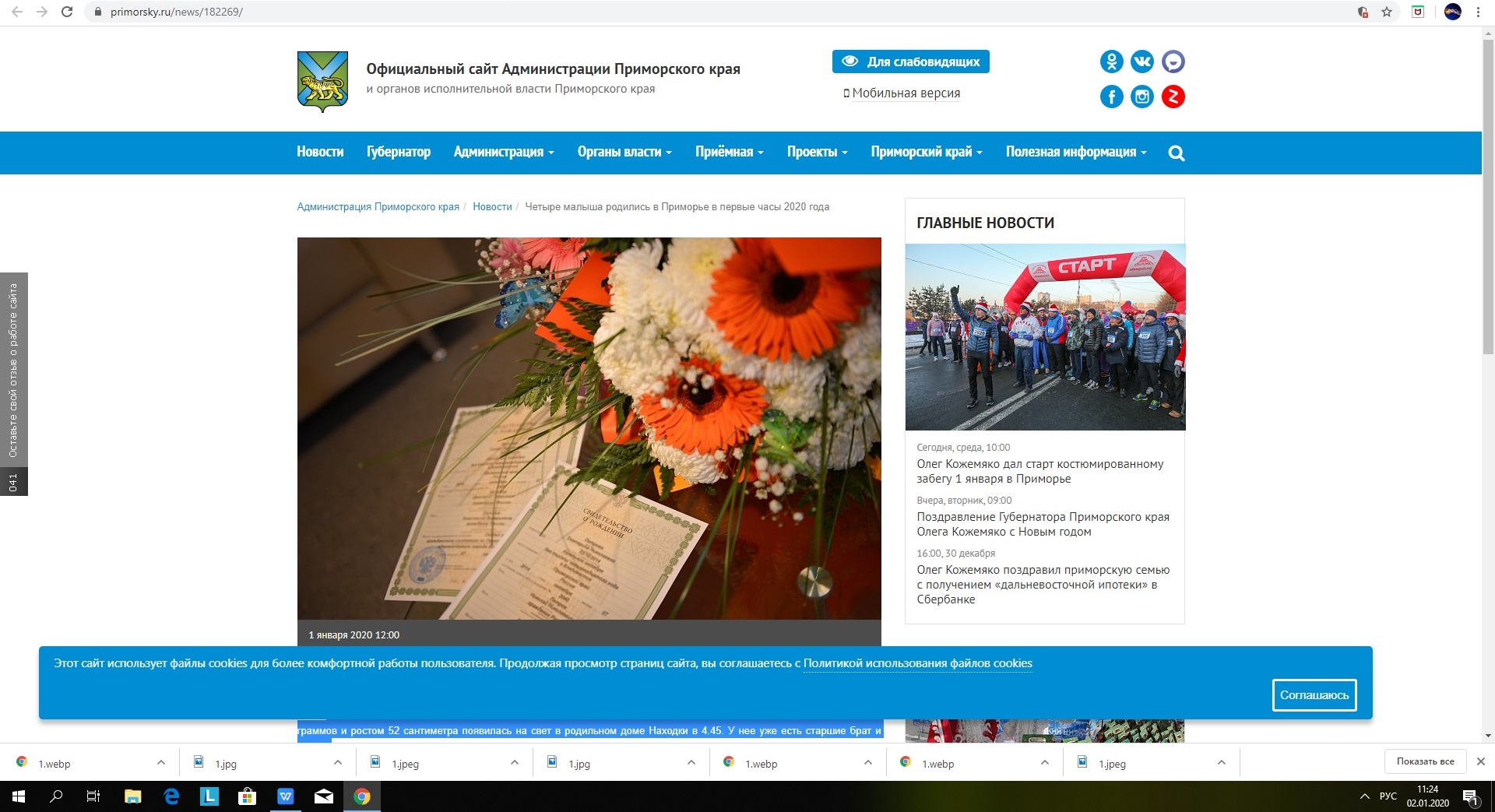Open Task View on the taskbar
This screenshot has height=812, width=1495.
click(x=93, y=796)
